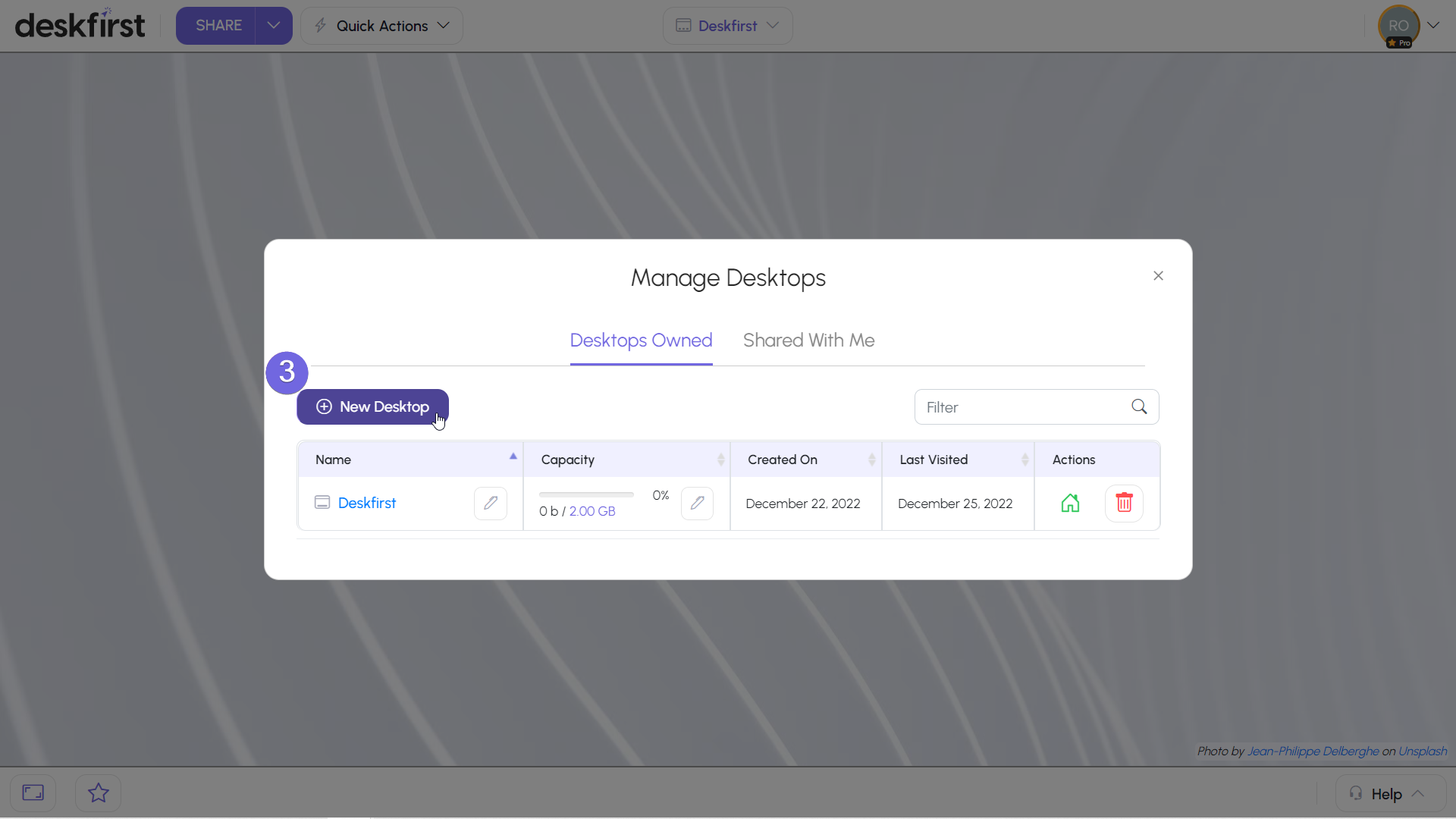Sort table by Last Visited column
Screen dimensions: 1456x819
tap(958, 460)
